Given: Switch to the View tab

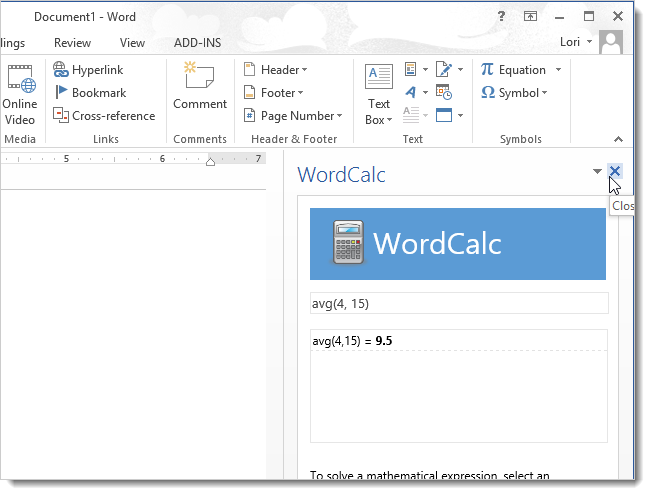Looking at the screenshot, I should [132, 43].
